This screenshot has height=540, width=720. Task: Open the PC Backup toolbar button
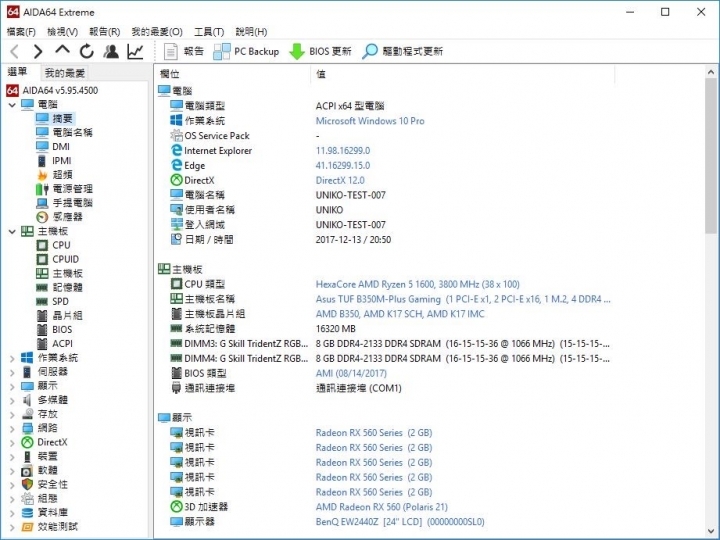247,51
